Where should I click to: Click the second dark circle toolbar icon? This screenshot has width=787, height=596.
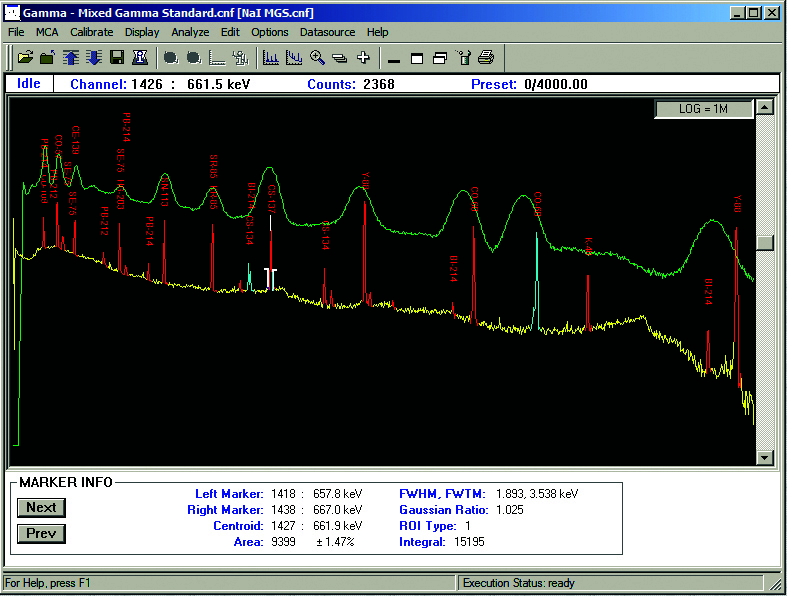click(x=194, y=58)
